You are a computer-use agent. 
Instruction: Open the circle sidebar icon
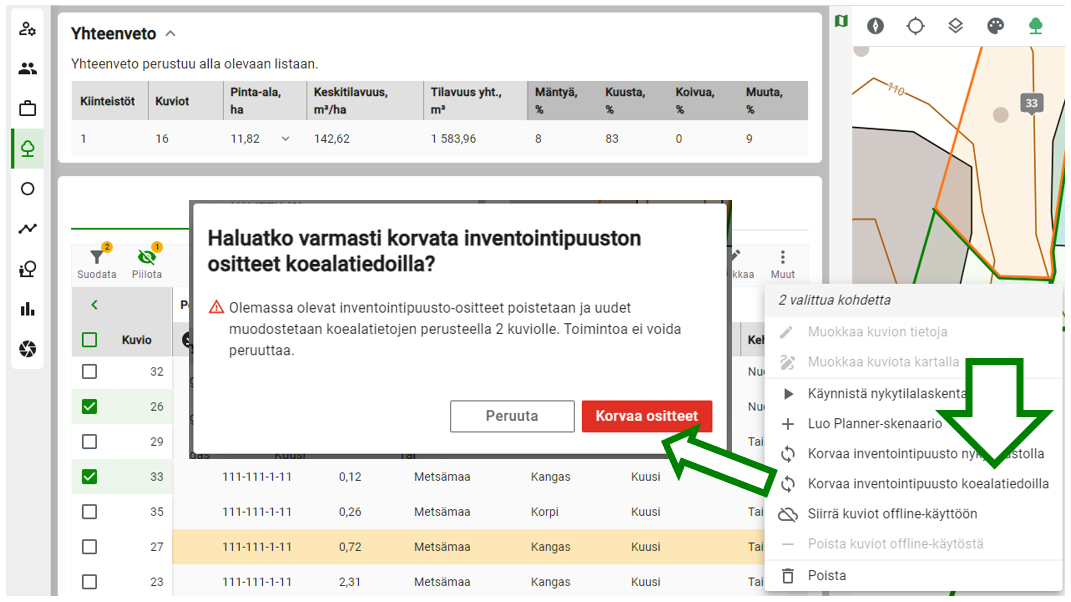tap(27, 189)
